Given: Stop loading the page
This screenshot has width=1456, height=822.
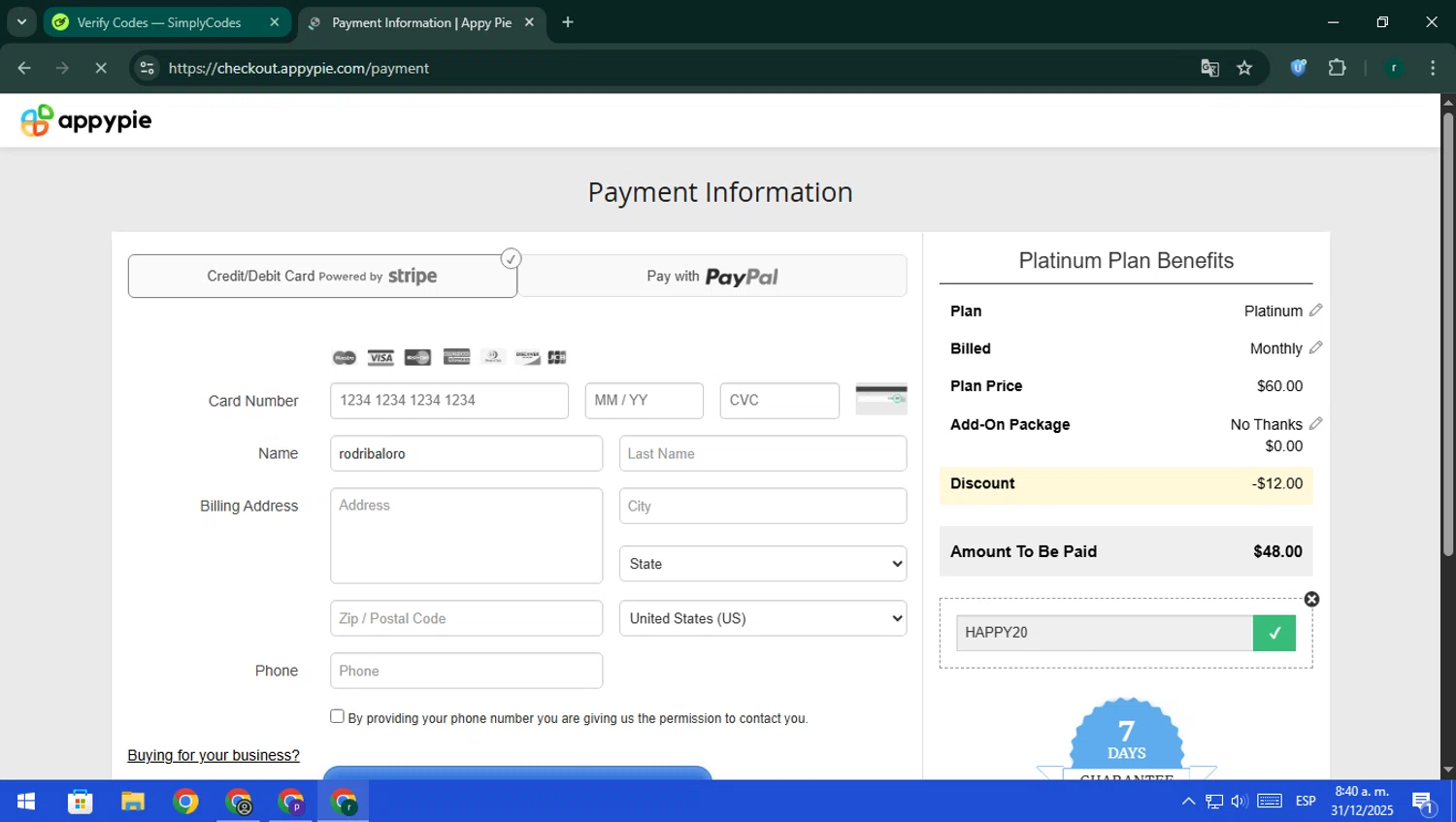Looking at the screenshot, I should click(100, 68).
